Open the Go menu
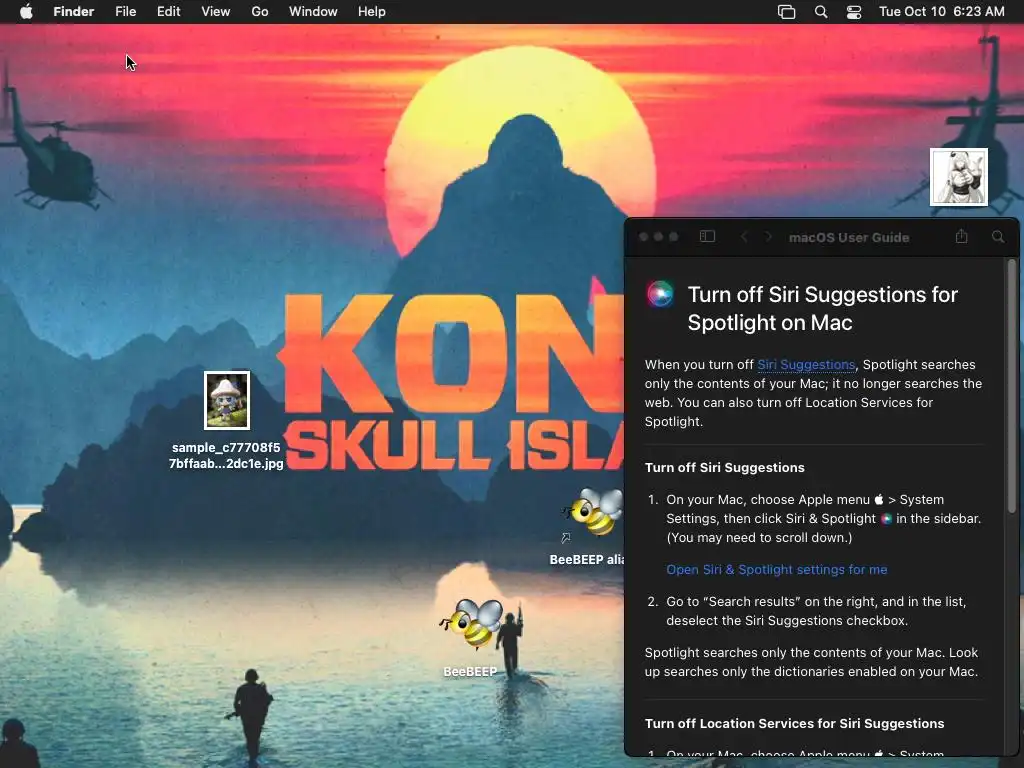 pos(260,12)
